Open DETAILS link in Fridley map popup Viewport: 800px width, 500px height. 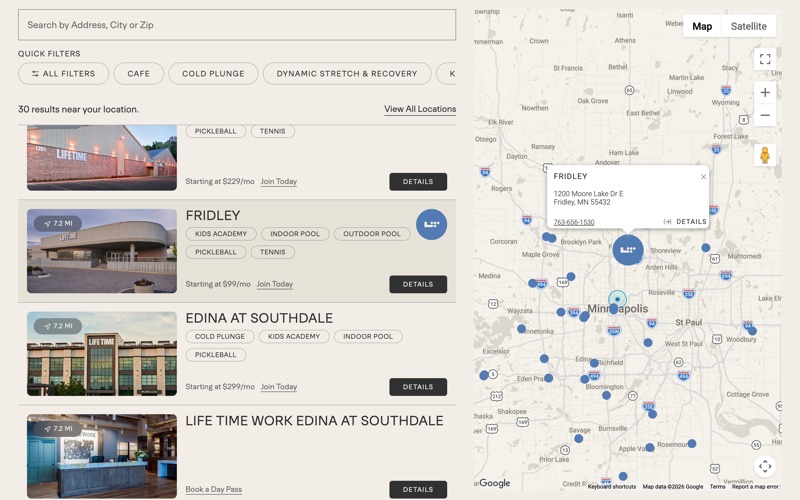(x=685, y=221)
